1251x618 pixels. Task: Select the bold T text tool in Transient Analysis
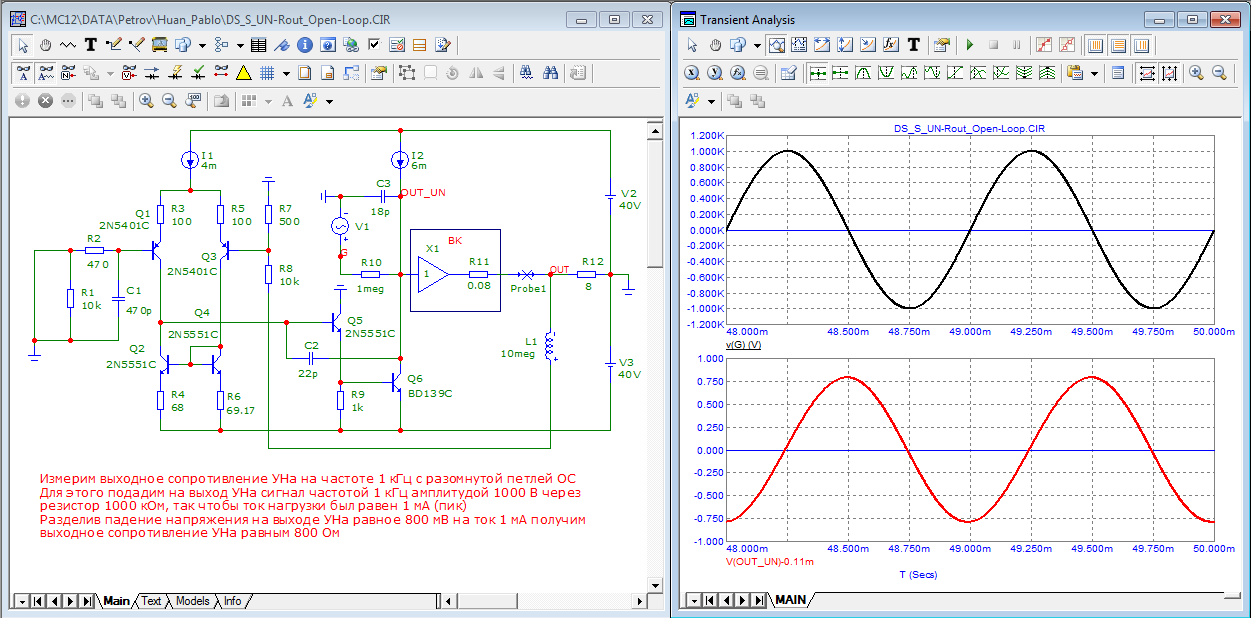[x=913, y=44]
